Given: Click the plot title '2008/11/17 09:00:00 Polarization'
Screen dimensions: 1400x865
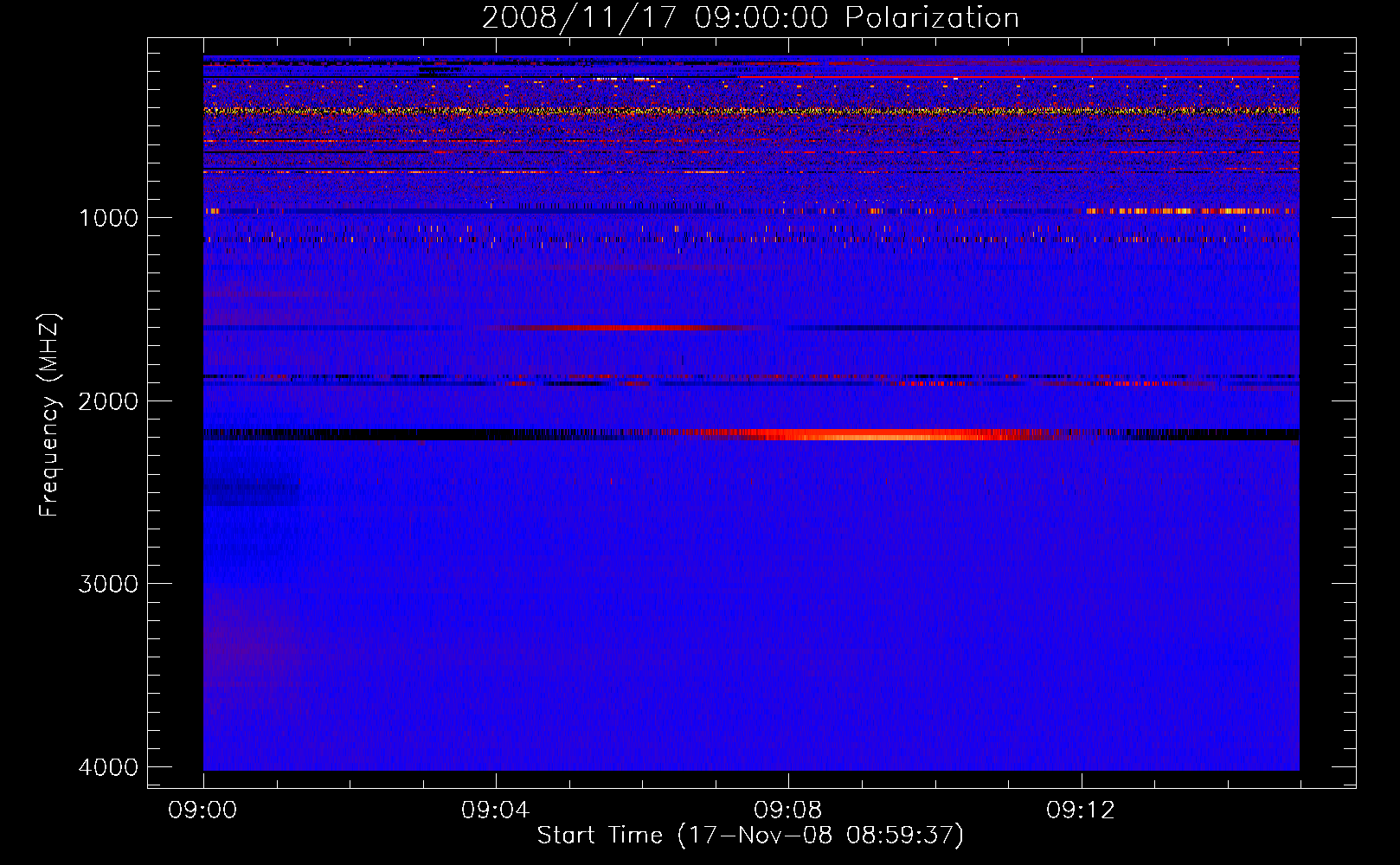Looking at the screenshot, I should coord(750,17).
